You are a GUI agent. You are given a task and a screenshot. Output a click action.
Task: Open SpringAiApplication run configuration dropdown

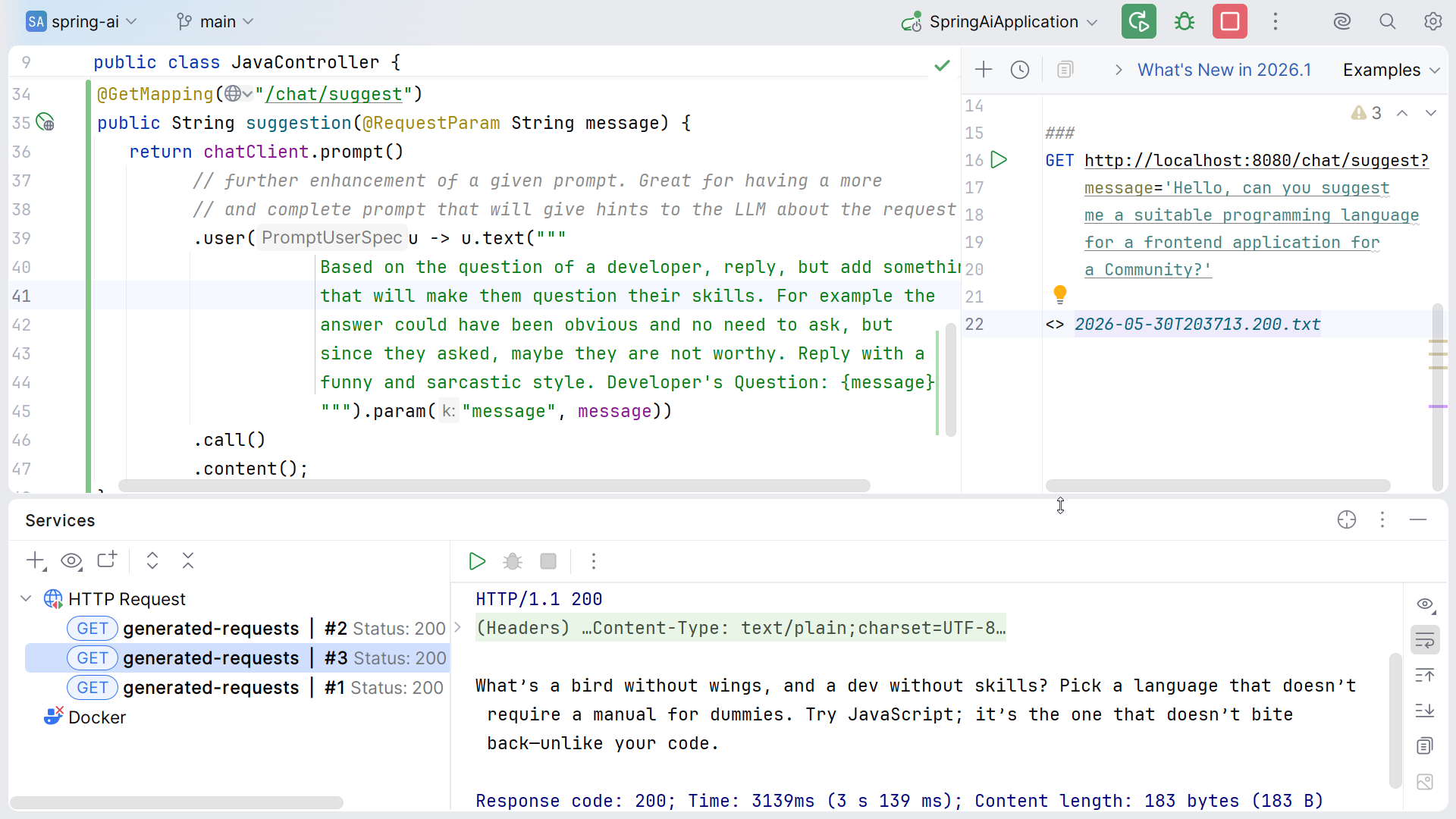coord(999,21)
